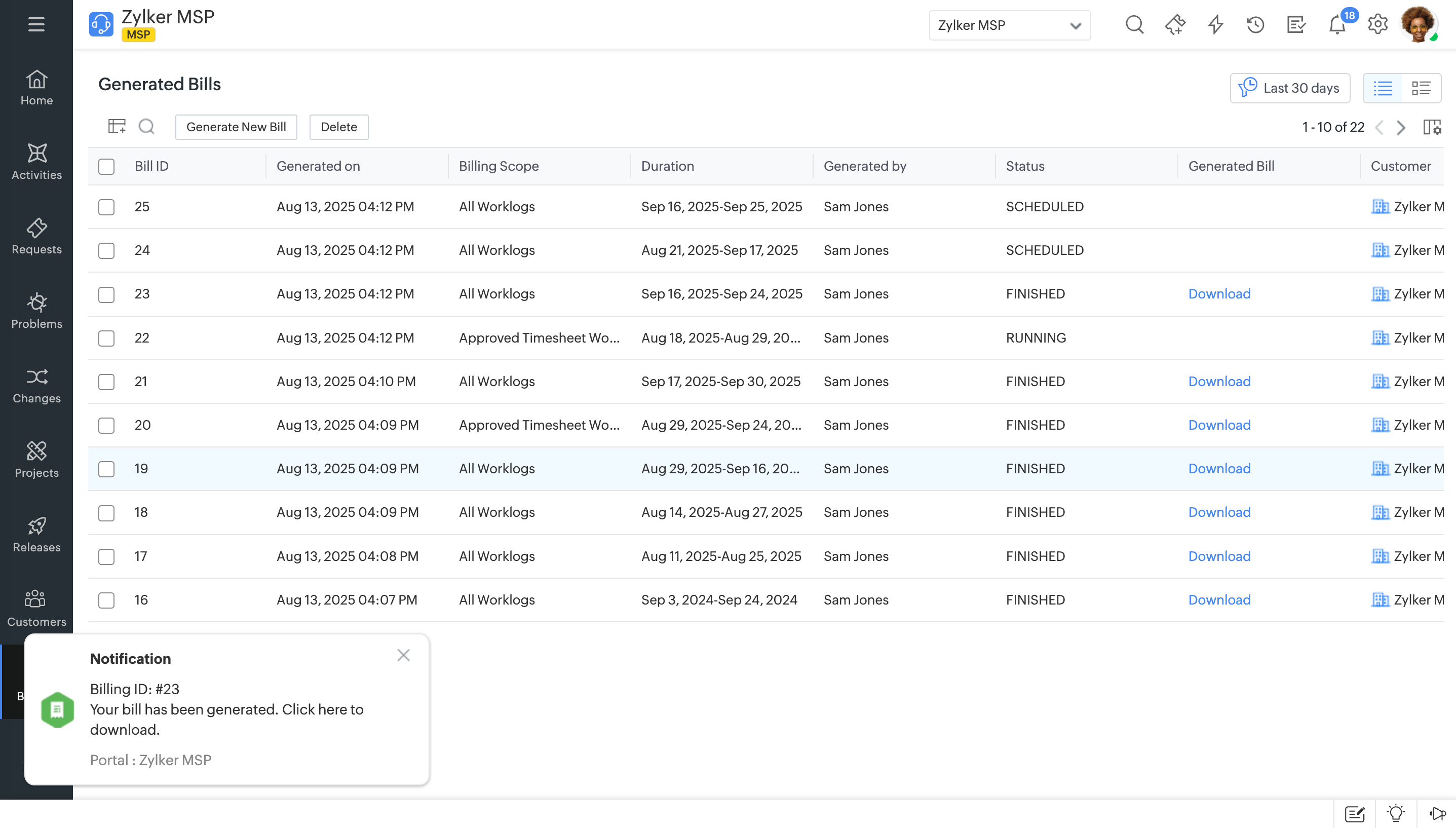This screenshot has width=1456, height=828.
Task: Click the global search magnifier icon
Action: tap(1134, 25)
